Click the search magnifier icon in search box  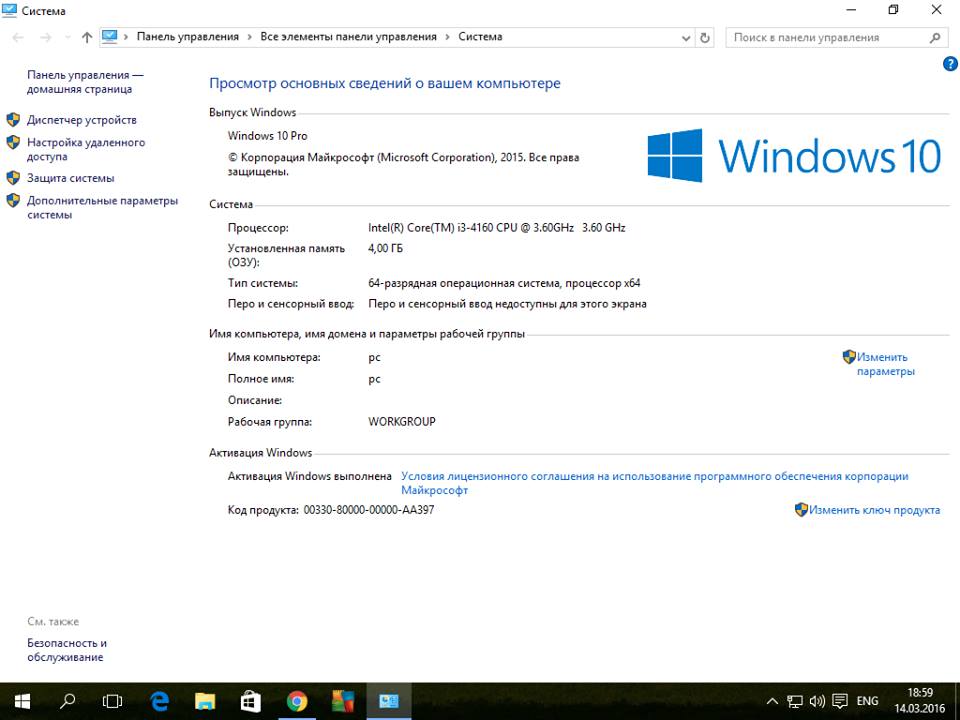[x=934, y=38]
